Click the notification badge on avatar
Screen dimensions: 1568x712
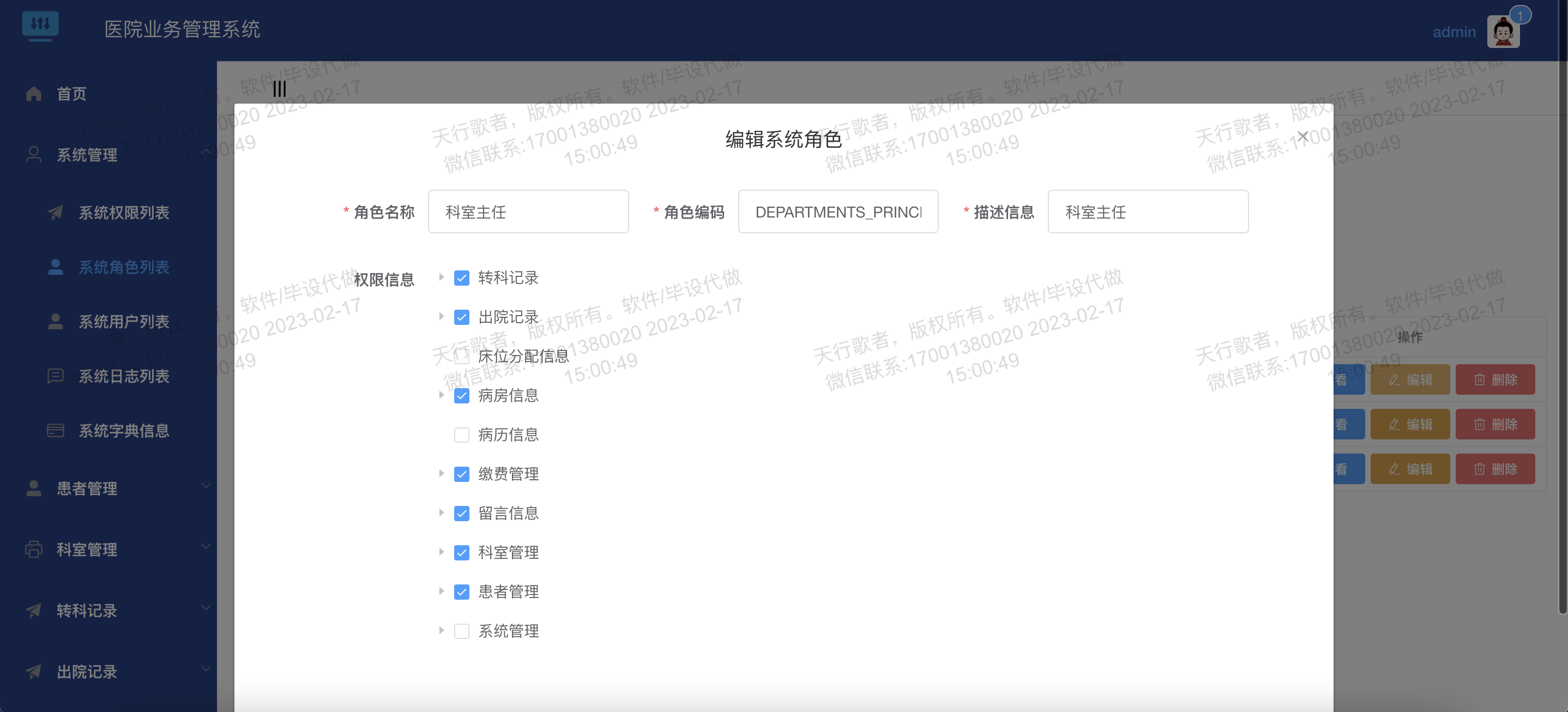[x=1520, y=16]
